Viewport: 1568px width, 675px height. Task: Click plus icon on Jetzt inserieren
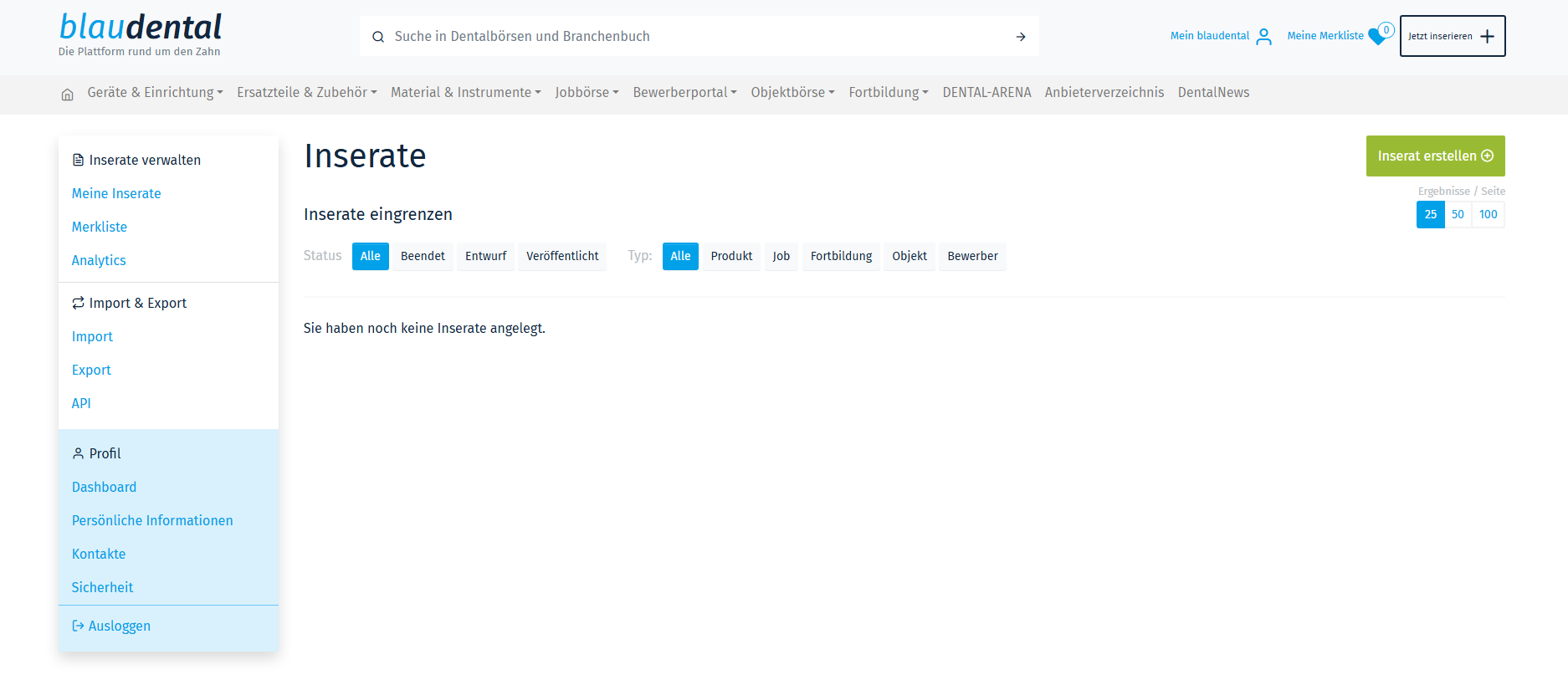1487,37
